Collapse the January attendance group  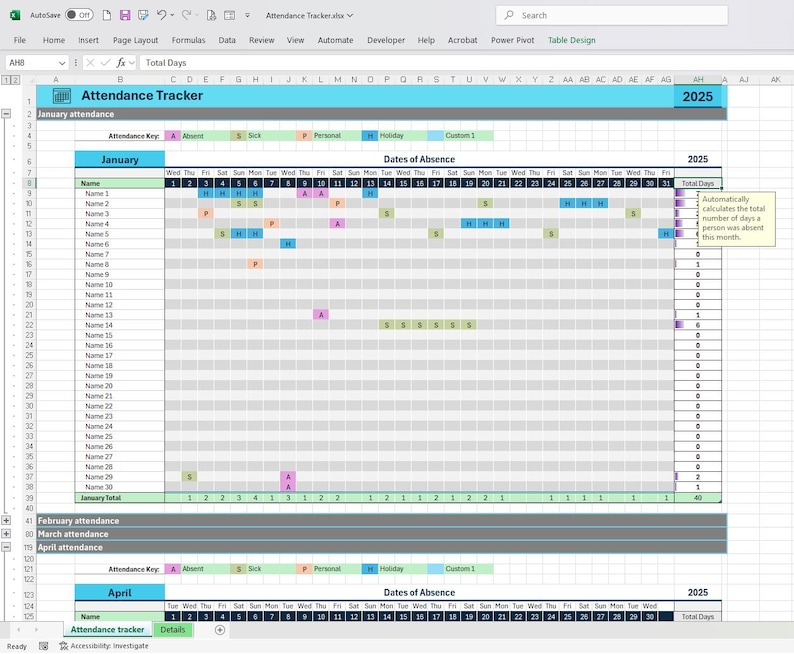pyautogui.click(x=6, y=114)
